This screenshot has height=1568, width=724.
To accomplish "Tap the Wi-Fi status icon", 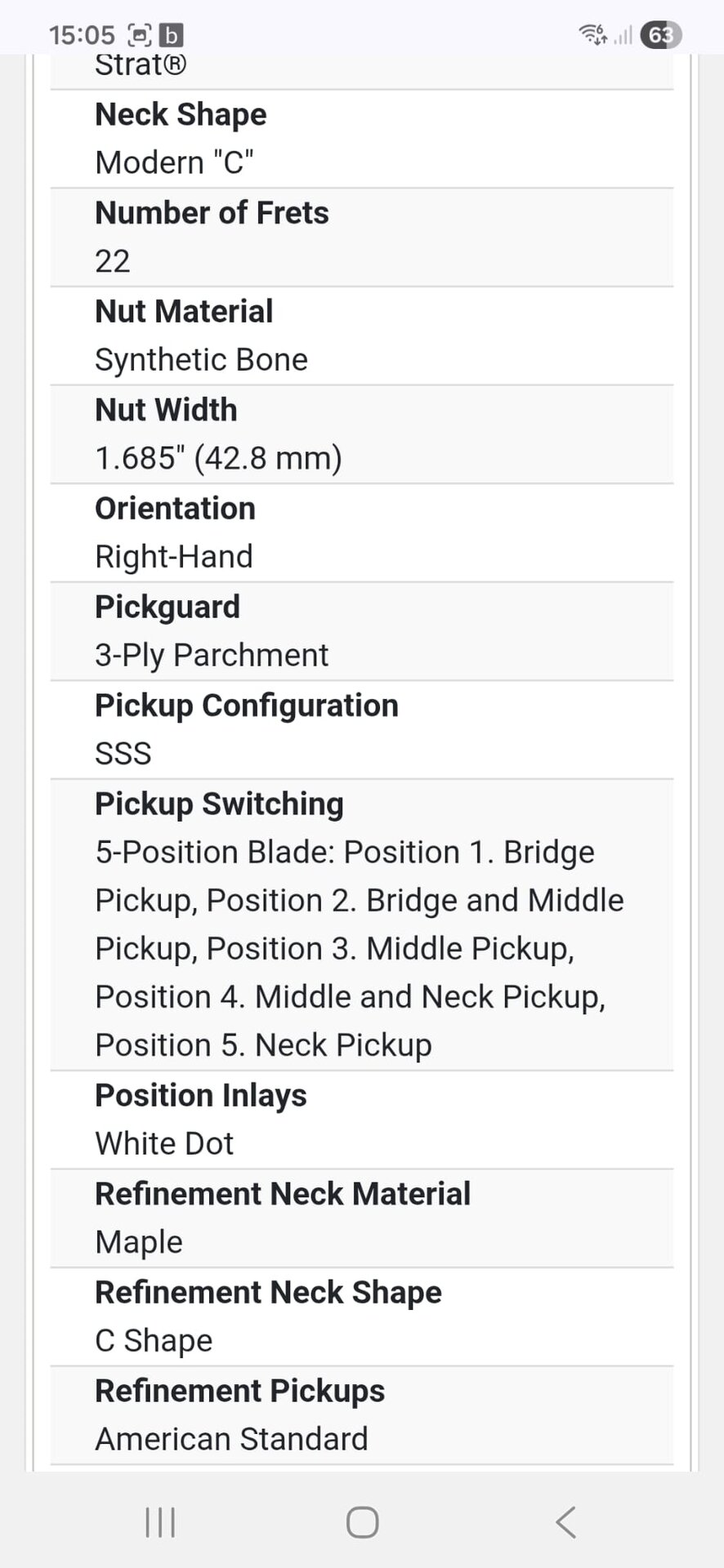I will pyautogui.click(x=592, y=34).
